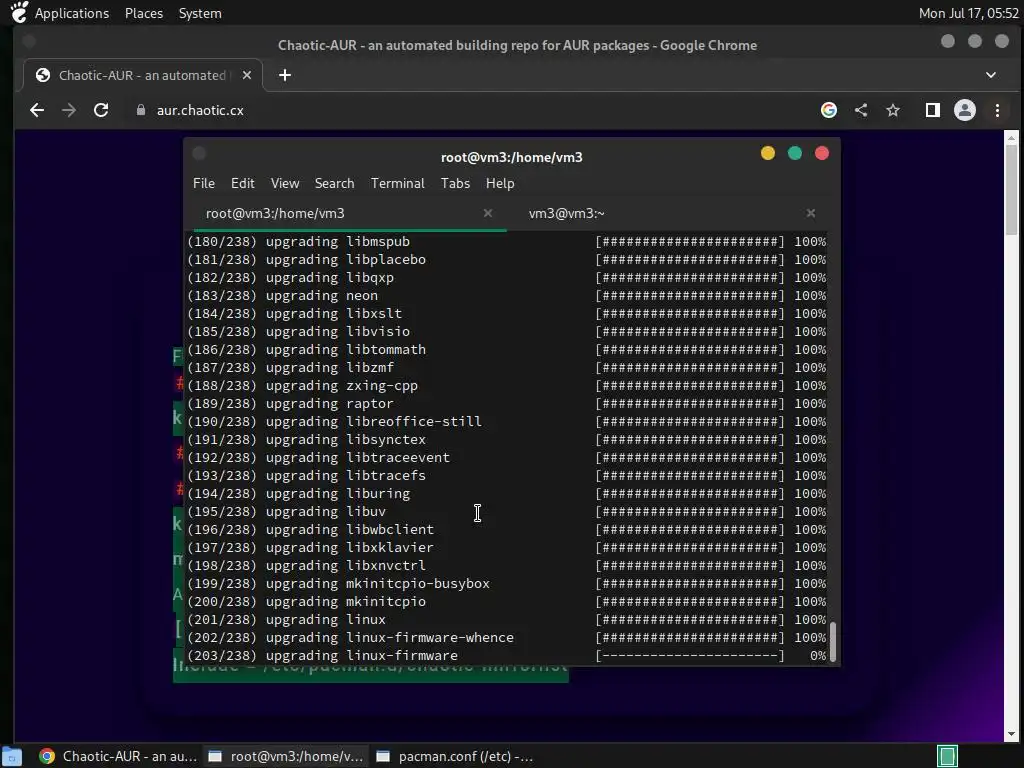The image size is (1024, 768).
Task: Click the 'upgrading neon' line
Action: [321, 296]
